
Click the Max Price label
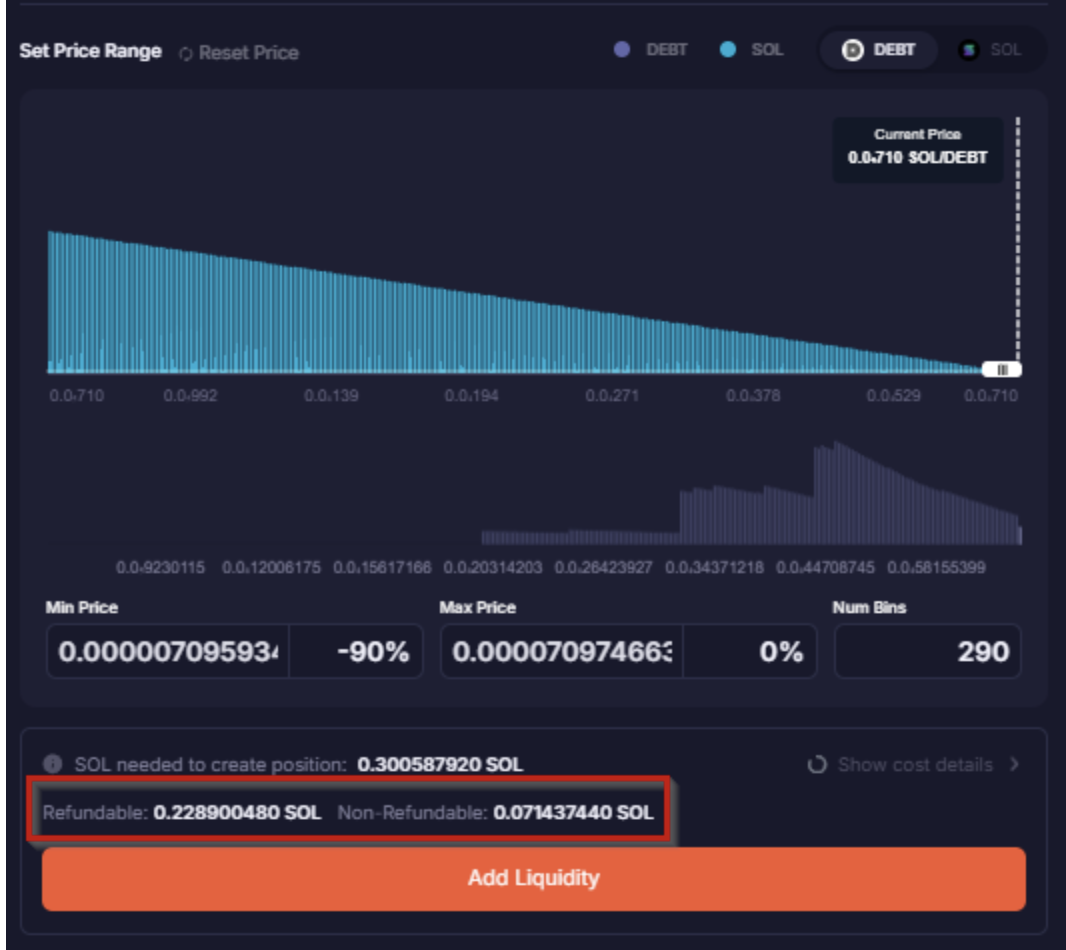477,607
